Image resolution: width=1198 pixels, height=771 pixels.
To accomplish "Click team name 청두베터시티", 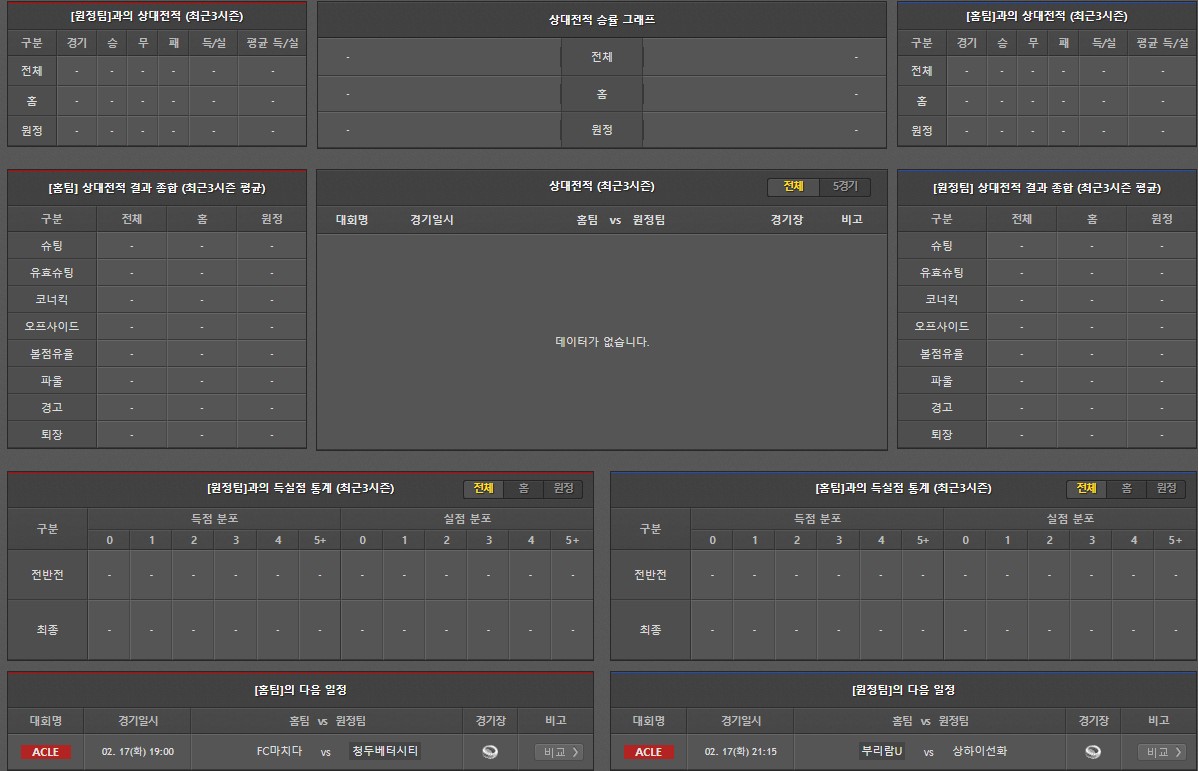I will pyautogui.click(x=385, y=752).
